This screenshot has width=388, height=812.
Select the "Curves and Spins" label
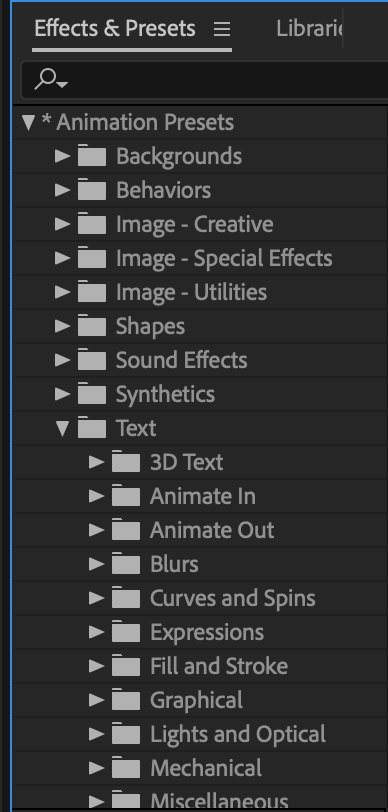(x=233, y=599)
